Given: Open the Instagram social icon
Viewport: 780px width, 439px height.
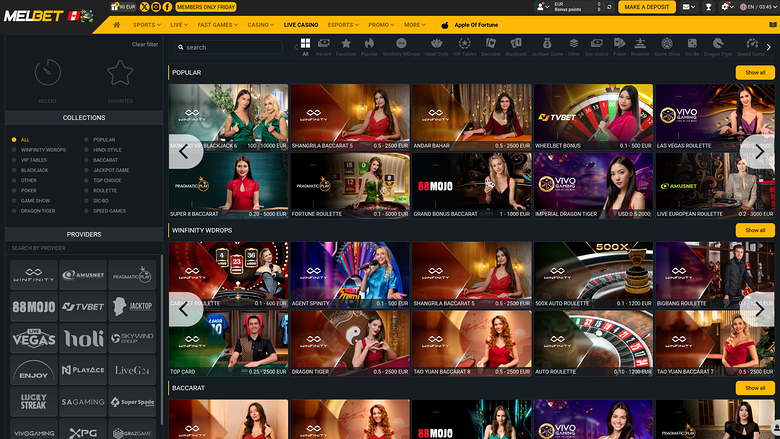Looking at the screenshot, I should pyautogui.click(x=156, y=7).
